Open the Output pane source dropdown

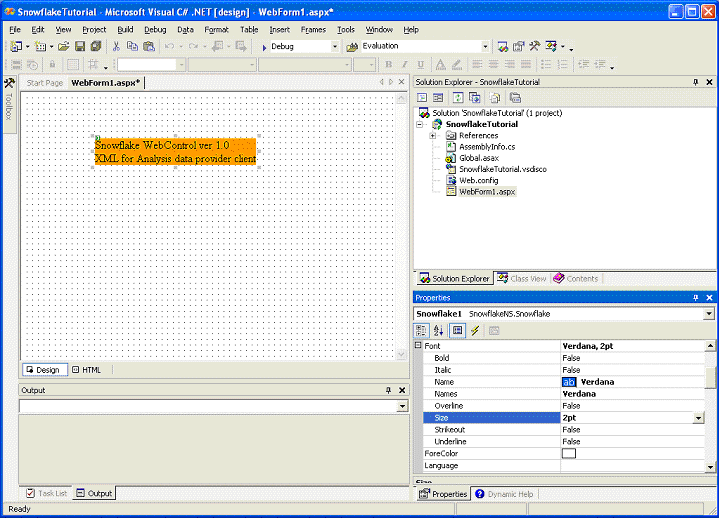(x=402, y=406)
